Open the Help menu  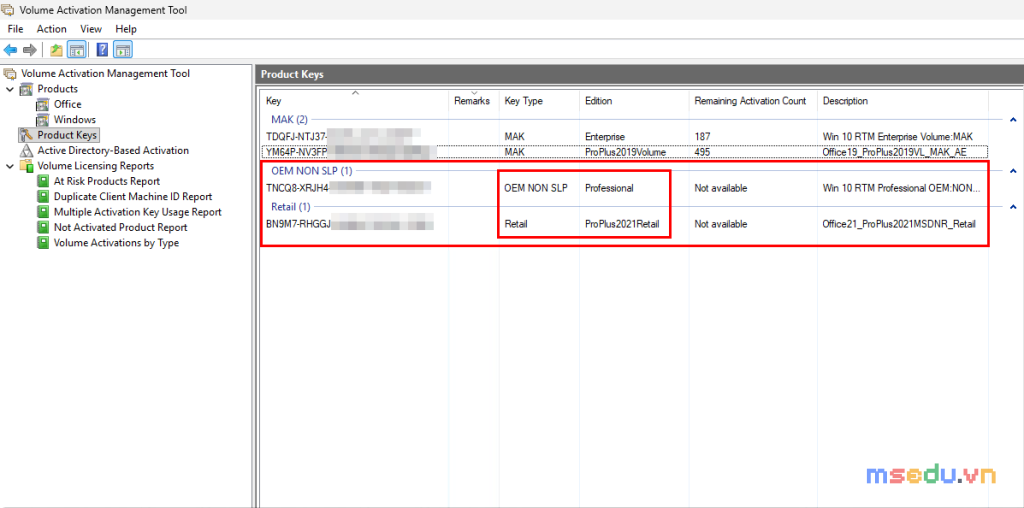coord(126,29)
